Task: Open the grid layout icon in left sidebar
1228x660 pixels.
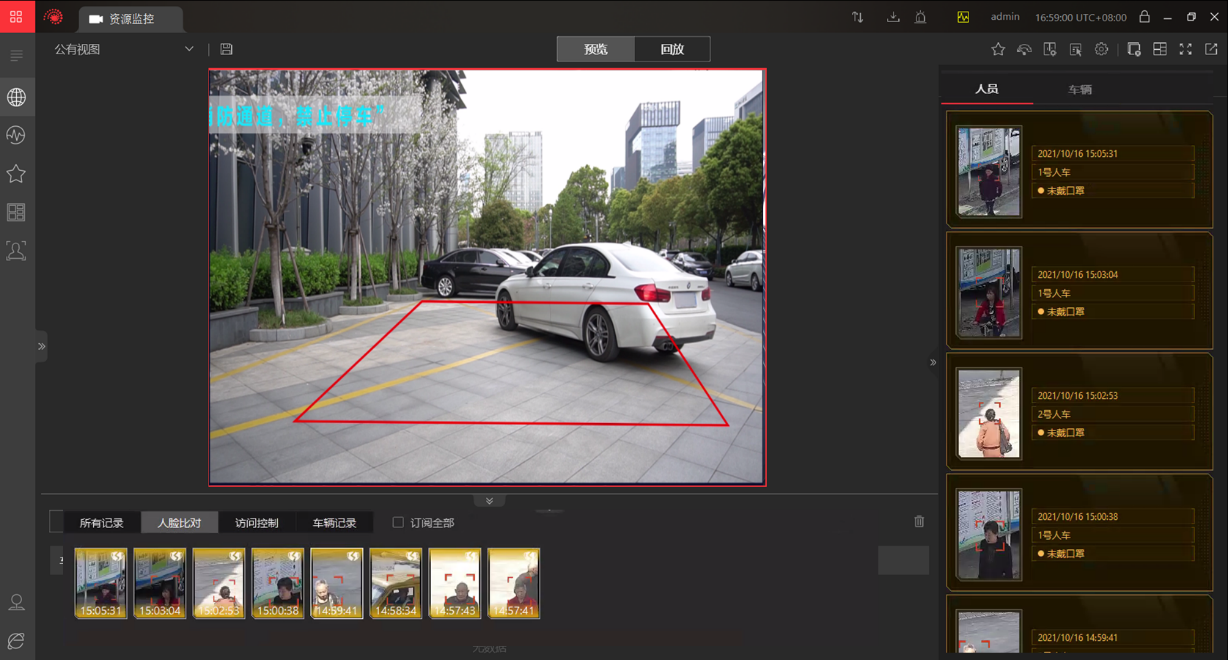Action: [16, 212]
